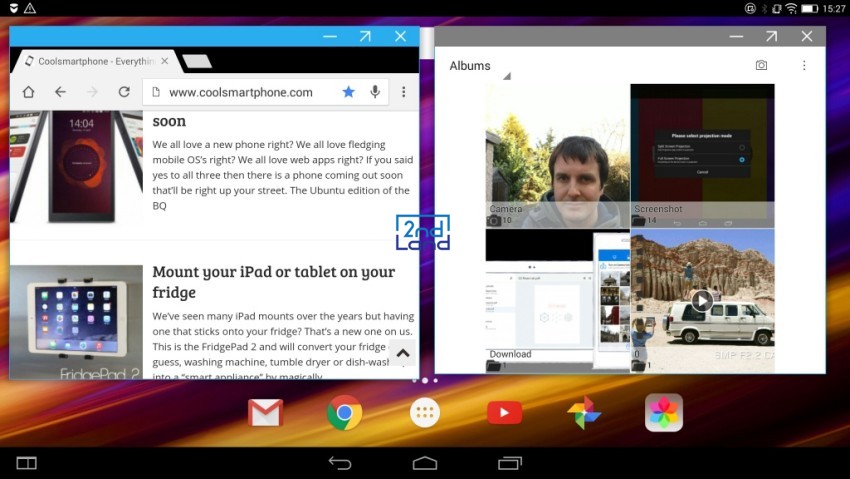Tap the Android recent apps button
850x479 pixels.
point(510,463)
